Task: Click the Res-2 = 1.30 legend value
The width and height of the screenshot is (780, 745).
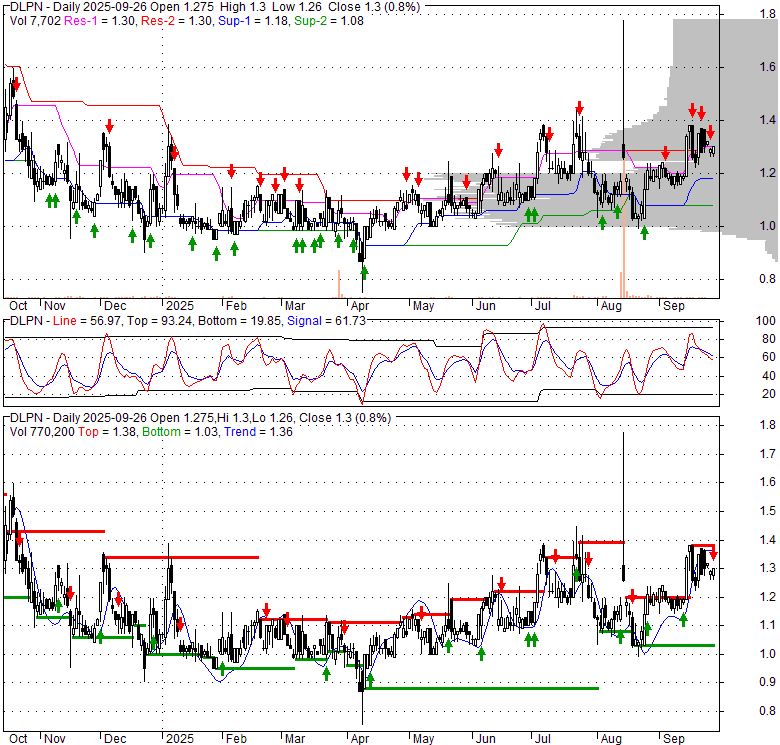Action: pos(177,21)
